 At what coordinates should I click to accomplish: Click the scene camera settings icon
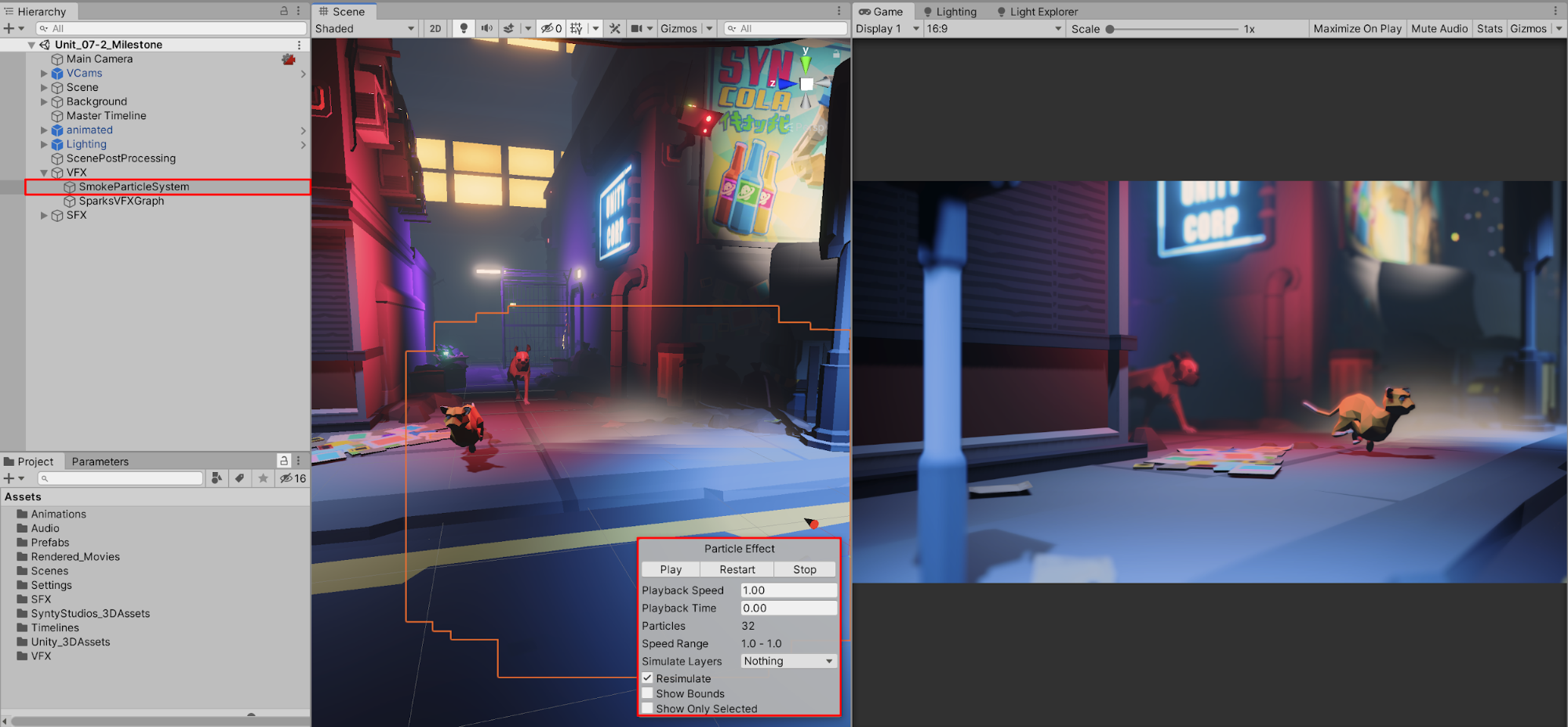[x=637, y=28]
